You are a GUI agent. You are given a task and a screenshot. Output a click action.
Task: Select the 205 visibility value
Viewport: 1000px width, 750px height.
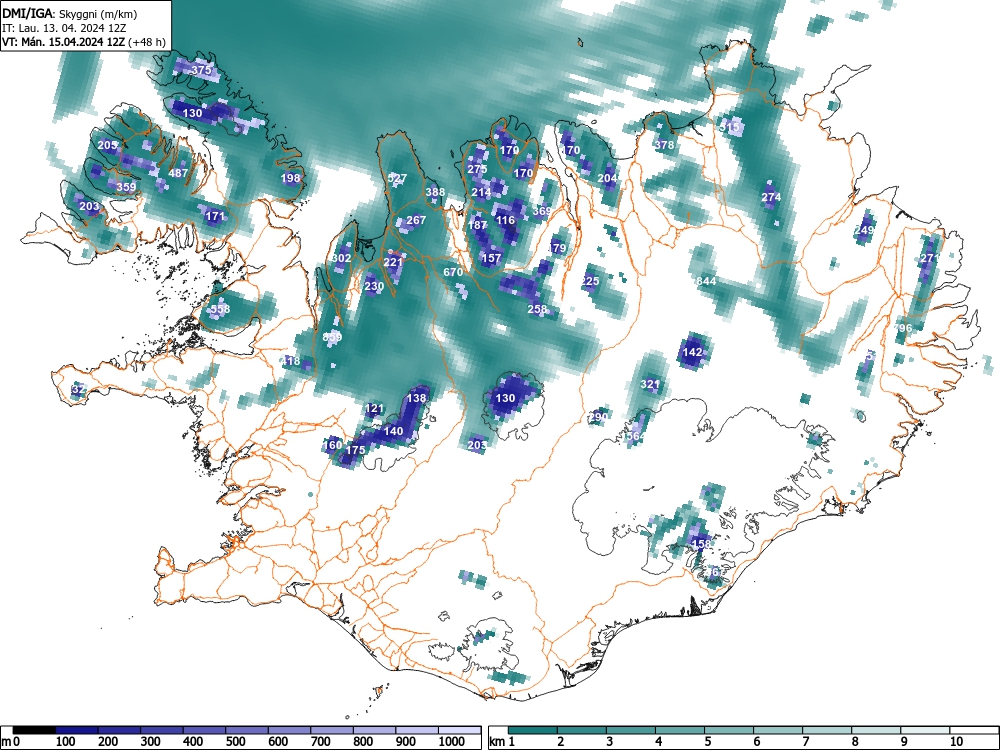click(x=107, y=145)
